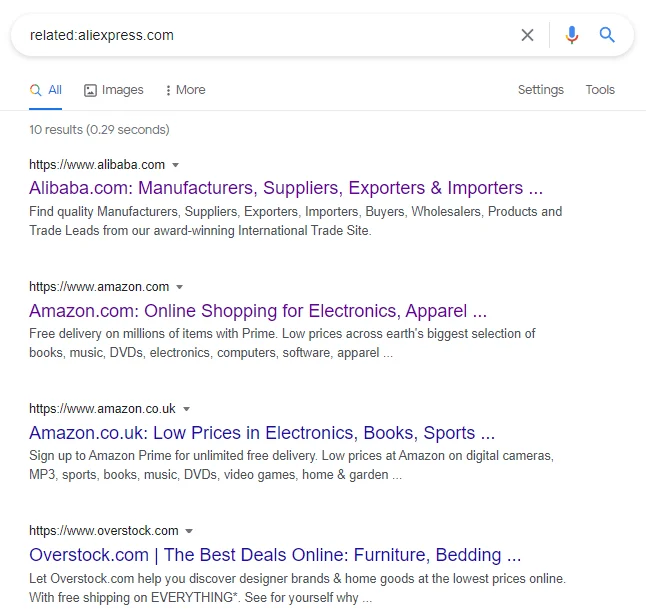The height and width of the screenshot is (611, 646).
Task: Expand amazon.com URL dropdown arrow
Action: point(180,287)
